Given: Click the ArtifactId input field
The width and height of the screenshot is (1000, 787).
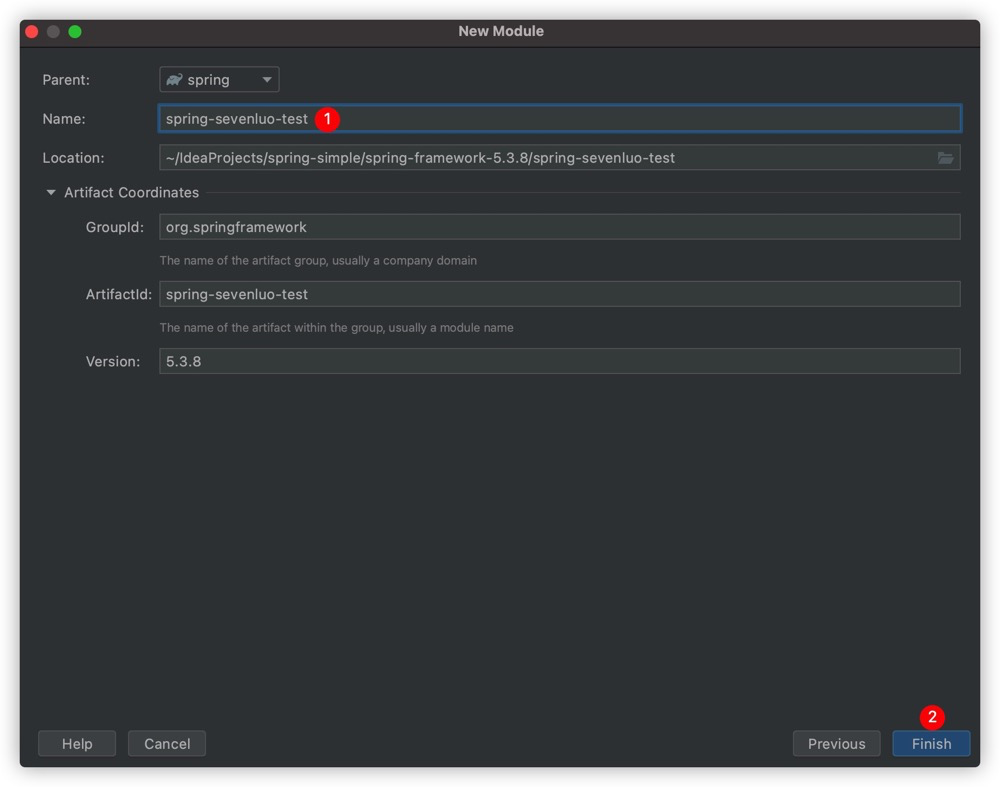Looking at the screenshot, I should pos(559,294).
